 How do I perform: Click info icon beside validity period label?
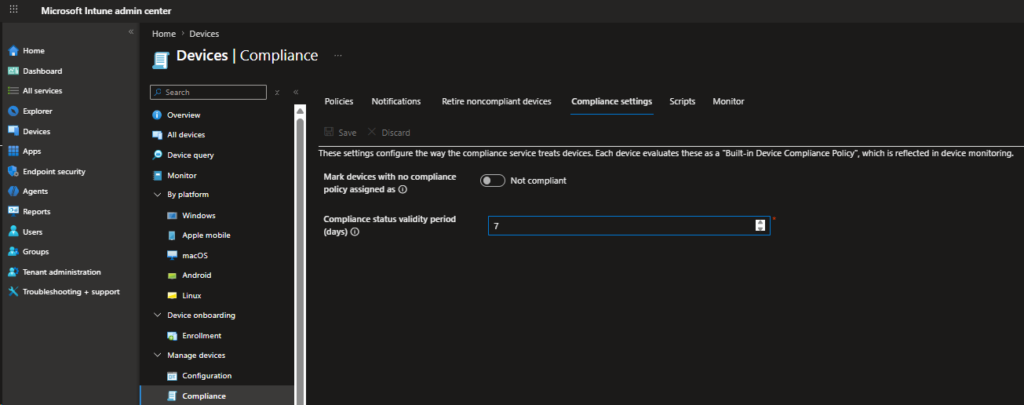[x=355, y=232]
